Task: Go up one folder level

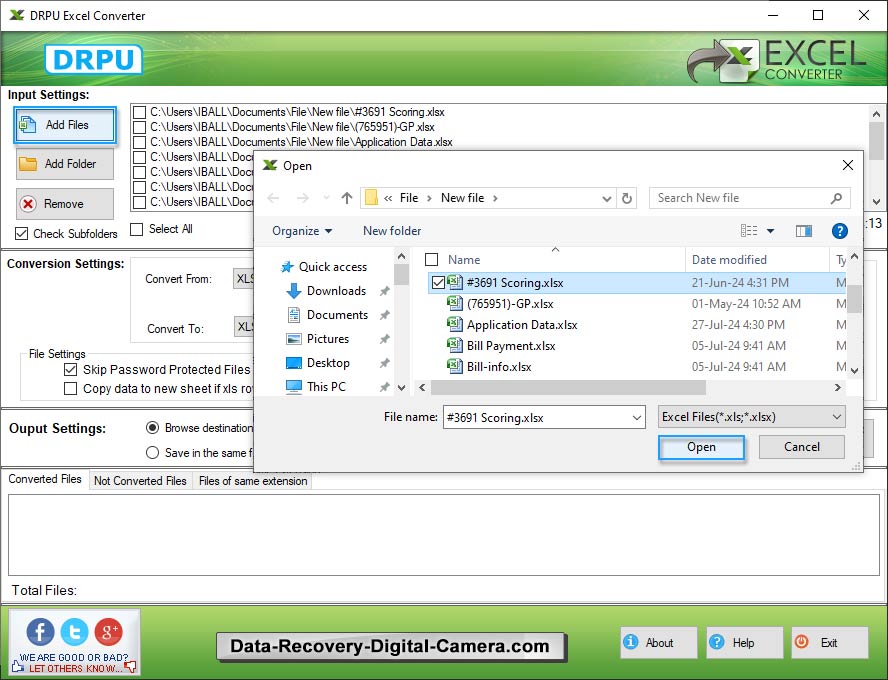Action: click(347, 198)
